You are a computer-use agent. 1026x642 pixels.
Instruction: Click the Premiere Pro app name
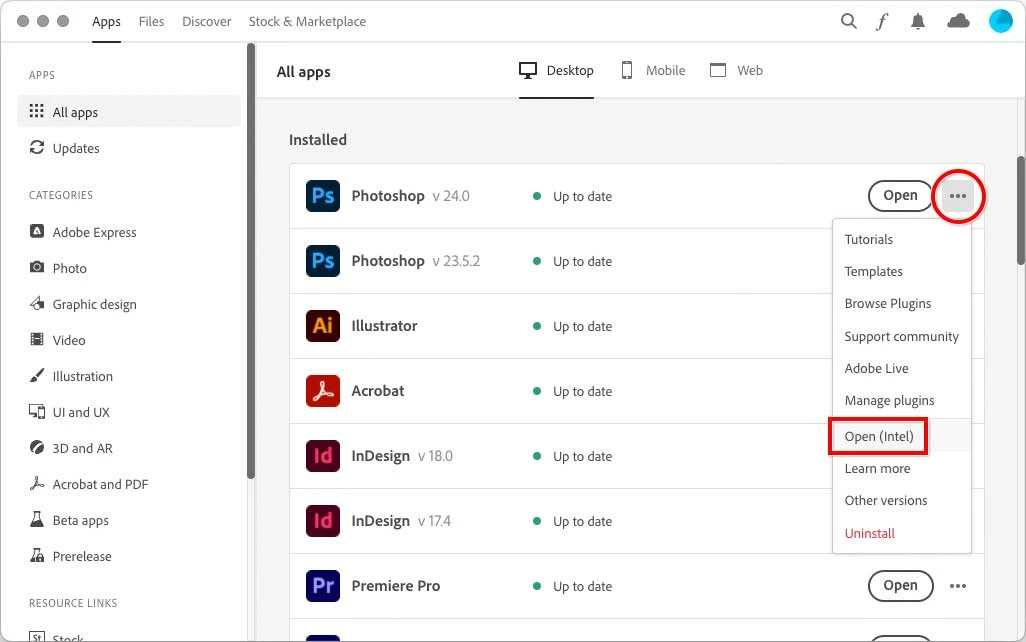pos(396,586)
